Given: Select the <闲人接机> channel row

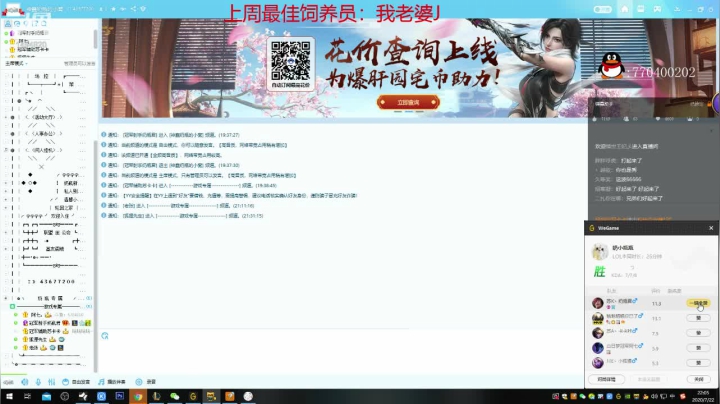Looking at the screenshot, I should (45, 150).
